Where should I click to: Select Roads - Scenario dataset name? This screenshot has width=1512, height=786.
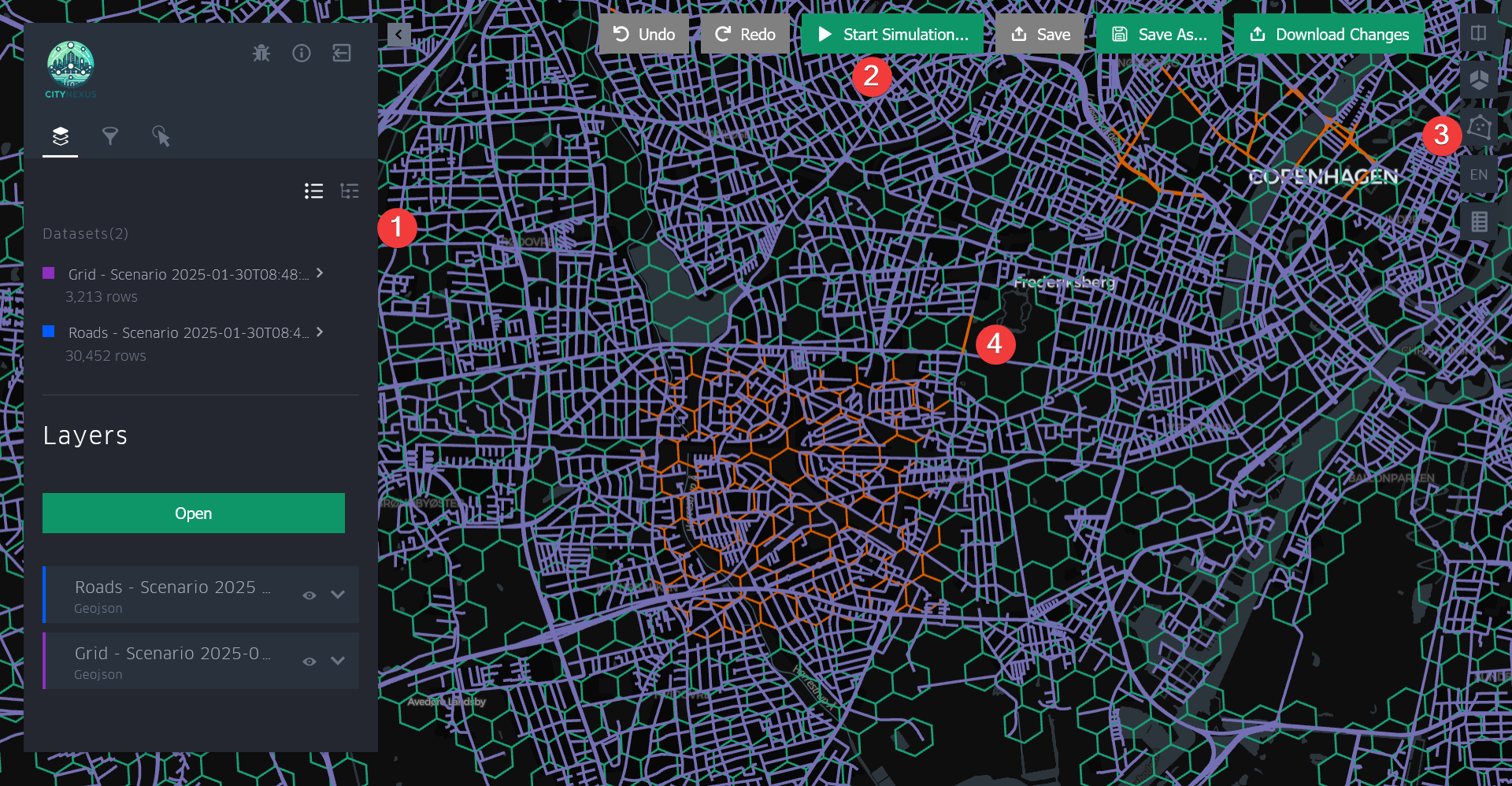click(x=188, y=333)
